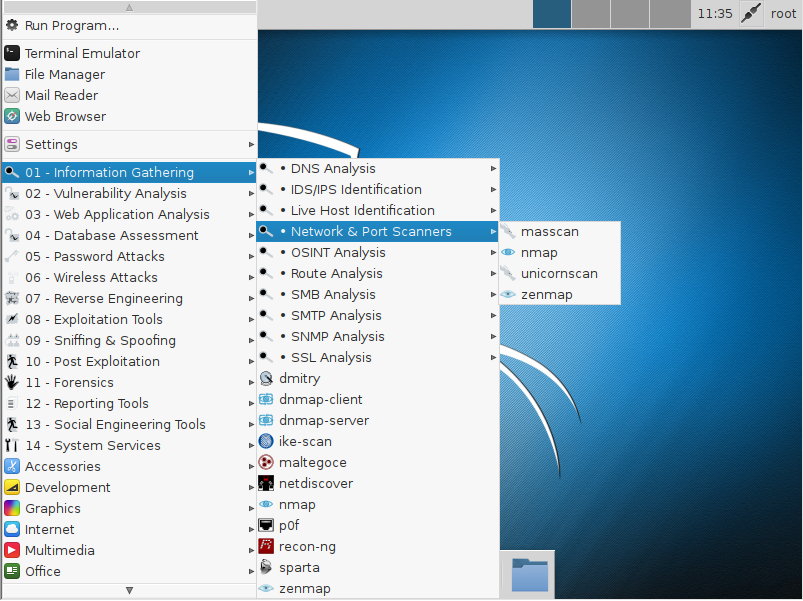The width and height of the screenshot is (803, 601).
Task: Click the nmap eye icon in scanners submenu
Action: pos(508,252)
